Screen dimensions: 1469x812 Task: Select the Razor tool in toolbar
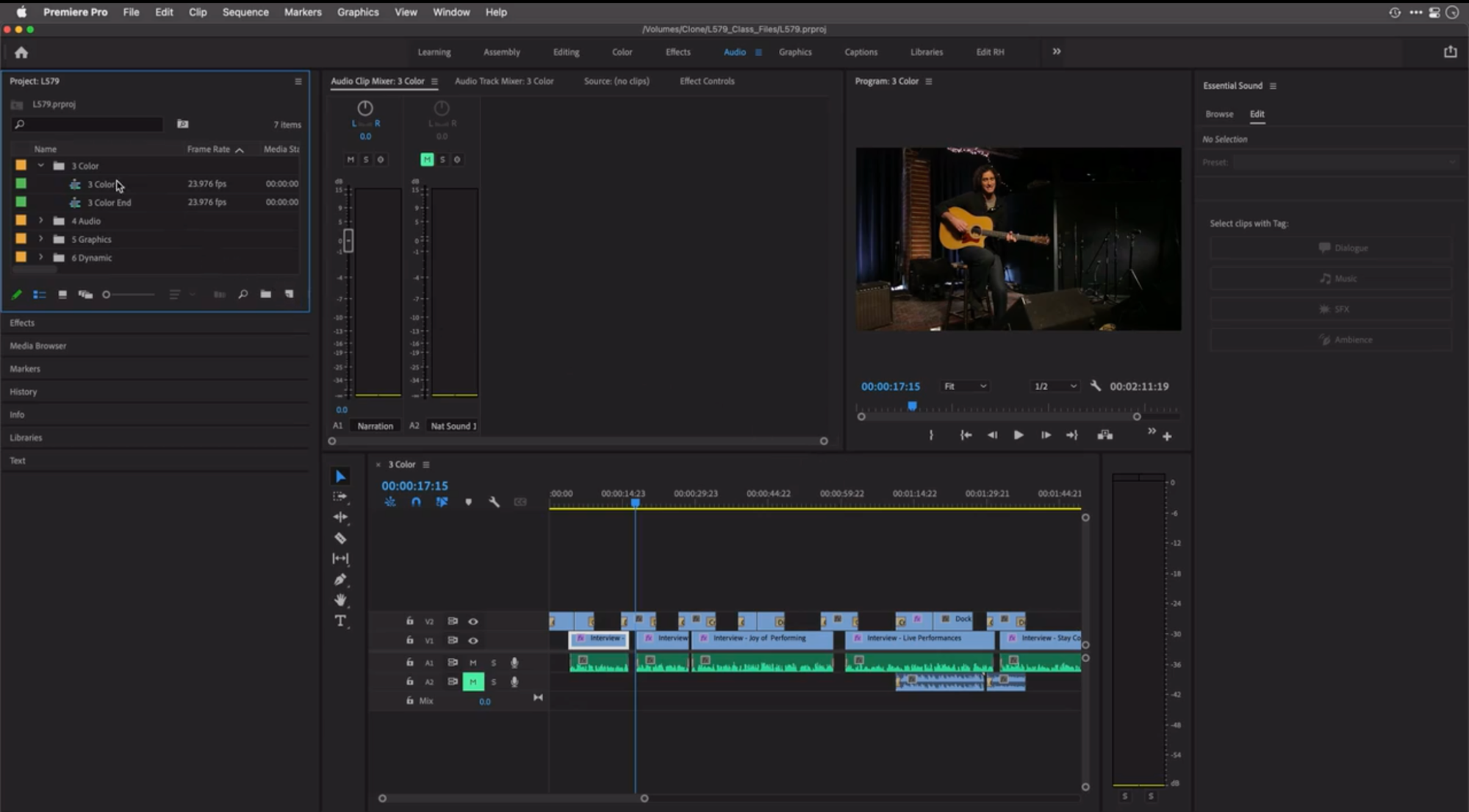click(x=341, y=537)
